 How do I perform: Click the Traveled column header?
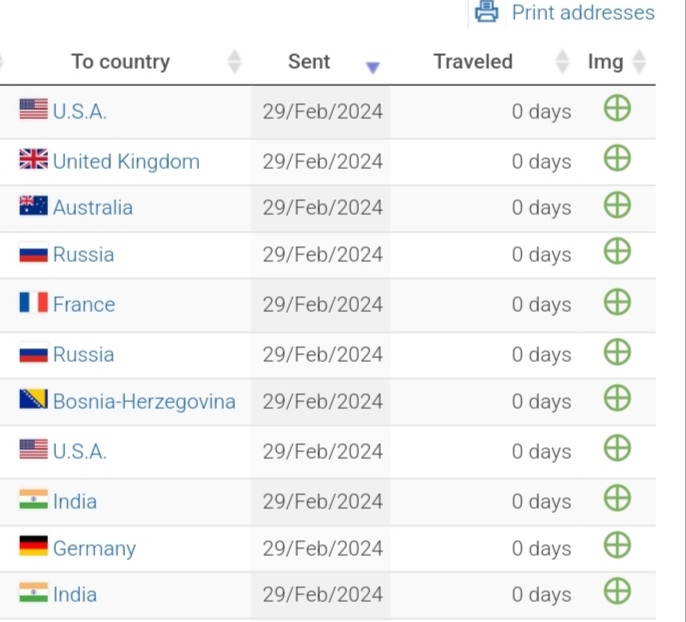click(x=473, y=62)
